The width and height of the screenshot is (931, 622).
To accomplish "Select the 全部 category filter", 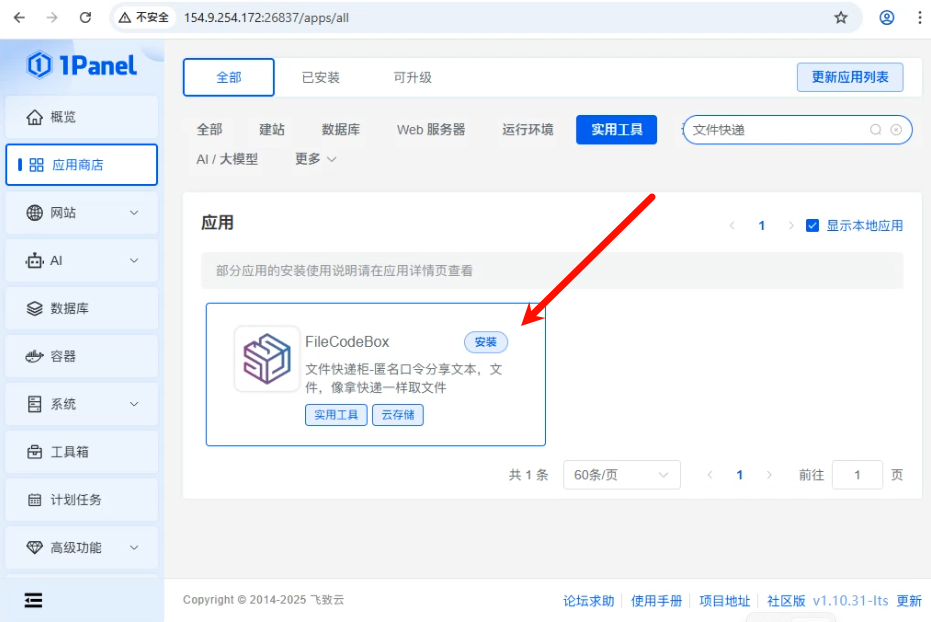I will [x=210, y=129].
